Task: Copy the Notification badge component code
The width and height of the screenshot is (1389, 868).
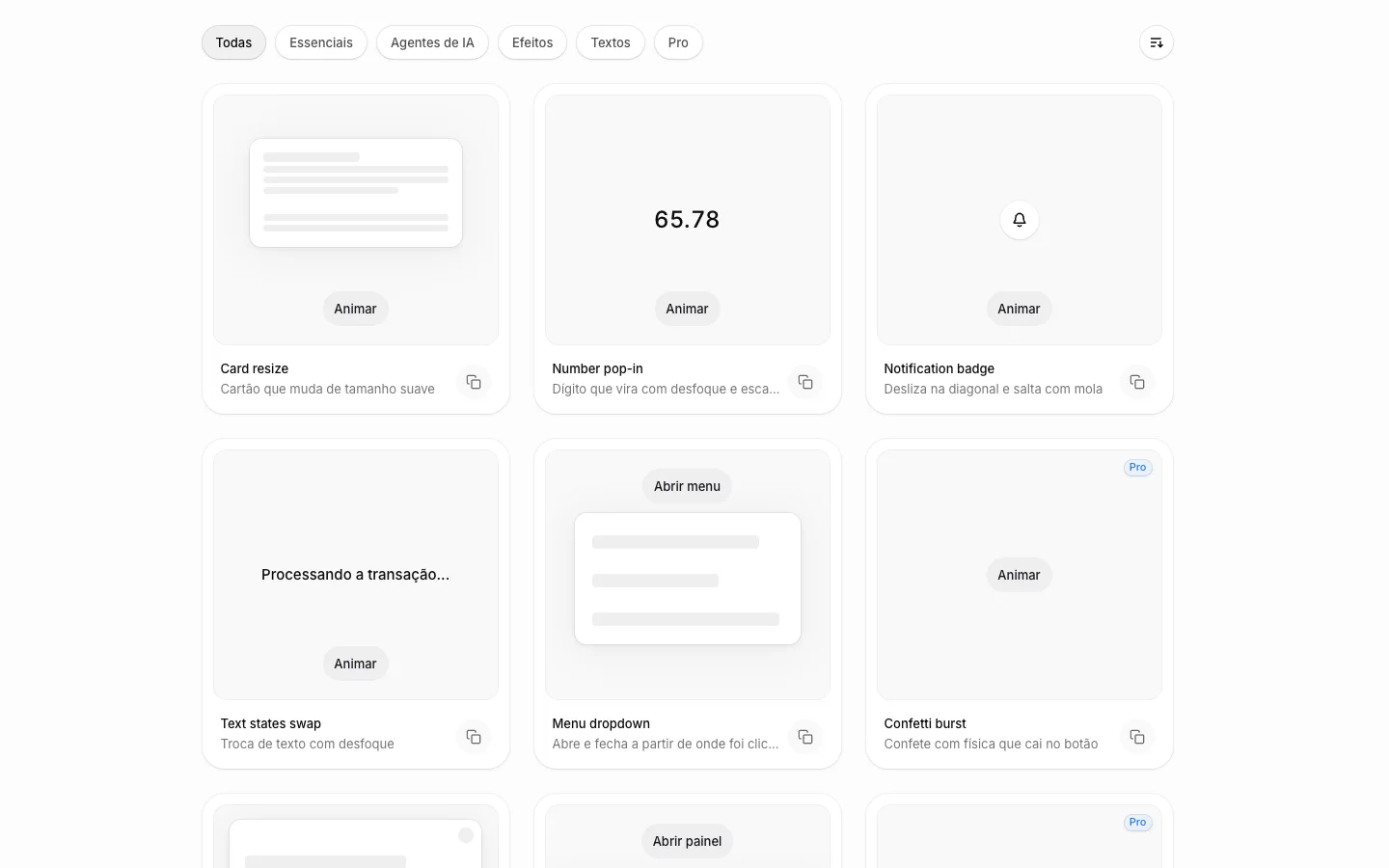Action: click(x=1137, y=382)
